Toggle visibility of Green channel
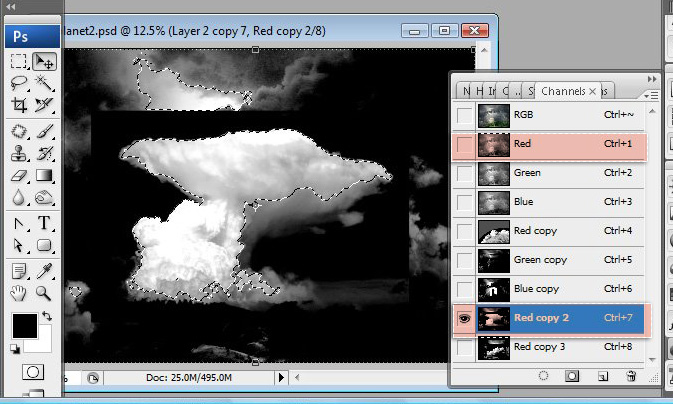 click(464, 173)
